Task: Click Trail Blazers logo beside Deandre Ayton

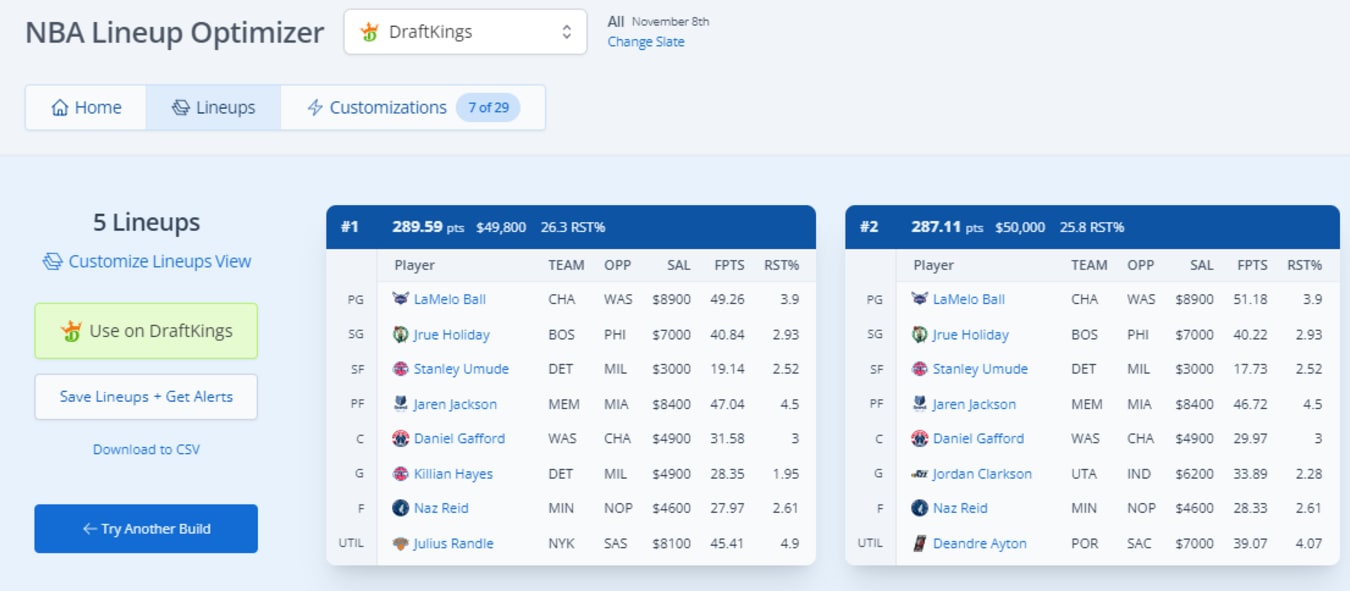Action: (920, 544)
